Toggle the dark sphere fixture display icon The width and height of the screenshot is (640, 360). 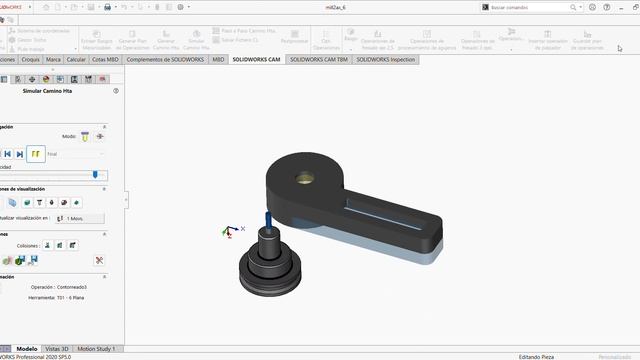point(64,202)
